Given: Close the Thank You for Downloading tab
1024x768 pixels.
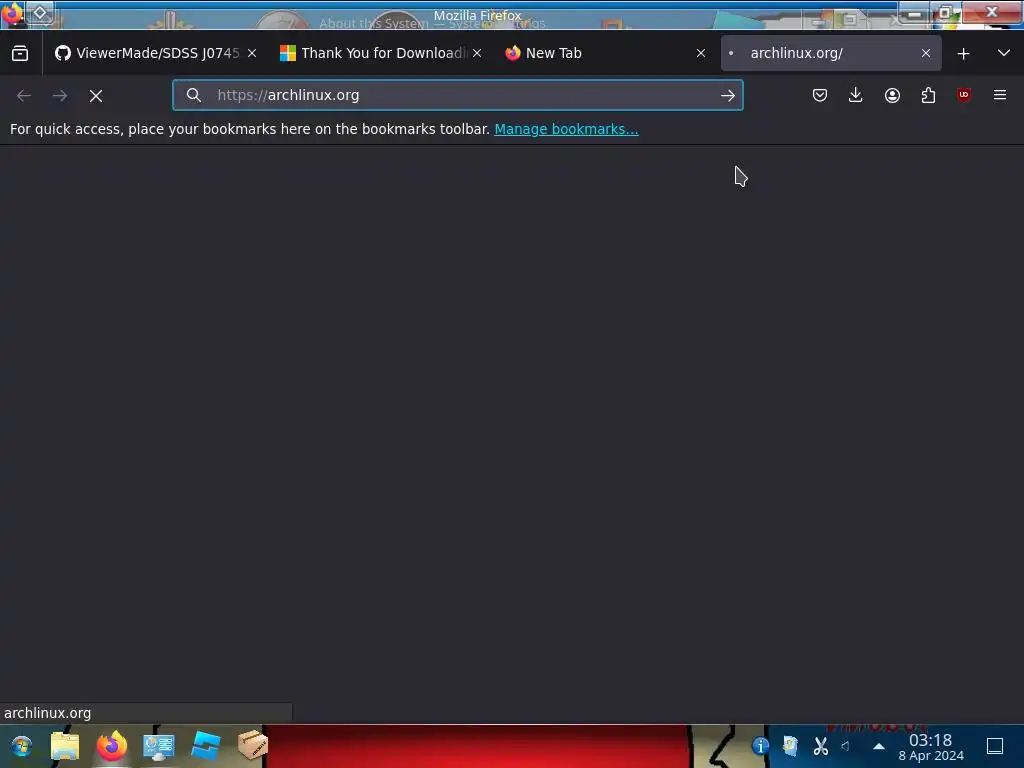Looking at the screenshot, I should [x=477, y=53].
